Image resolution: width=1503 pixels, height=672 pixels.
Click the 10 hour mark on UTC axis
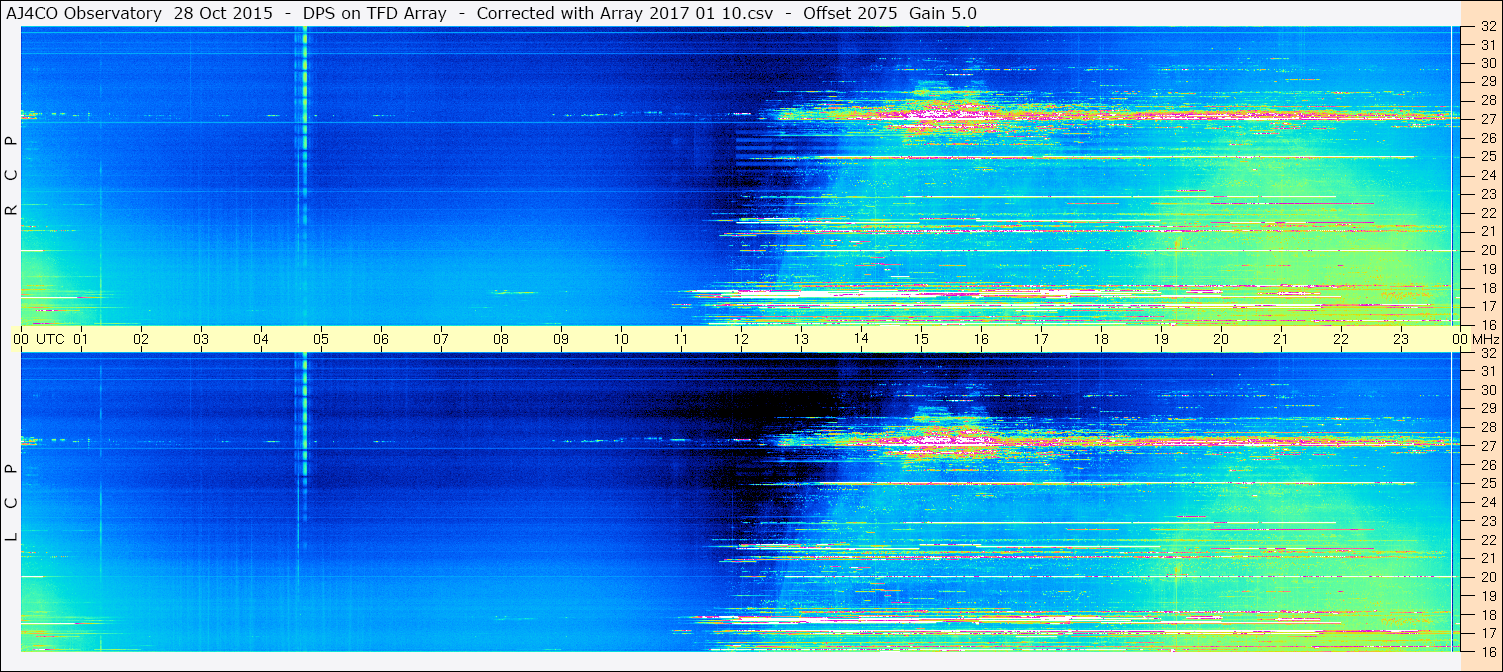click(621, 339)
